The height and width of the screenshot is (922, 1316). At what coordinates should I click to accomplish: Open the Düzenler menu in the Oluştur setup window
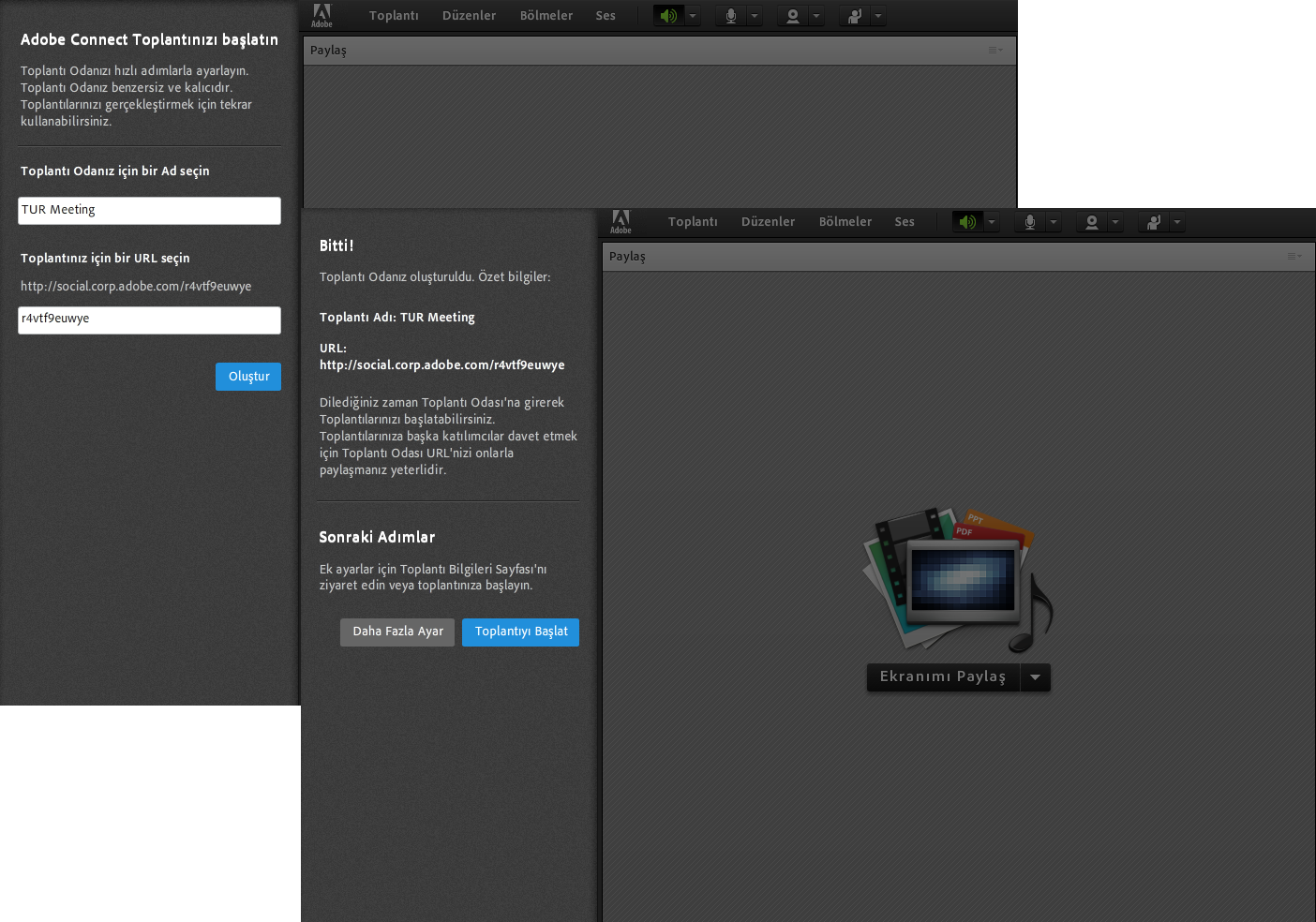click(x=469, y=16)
